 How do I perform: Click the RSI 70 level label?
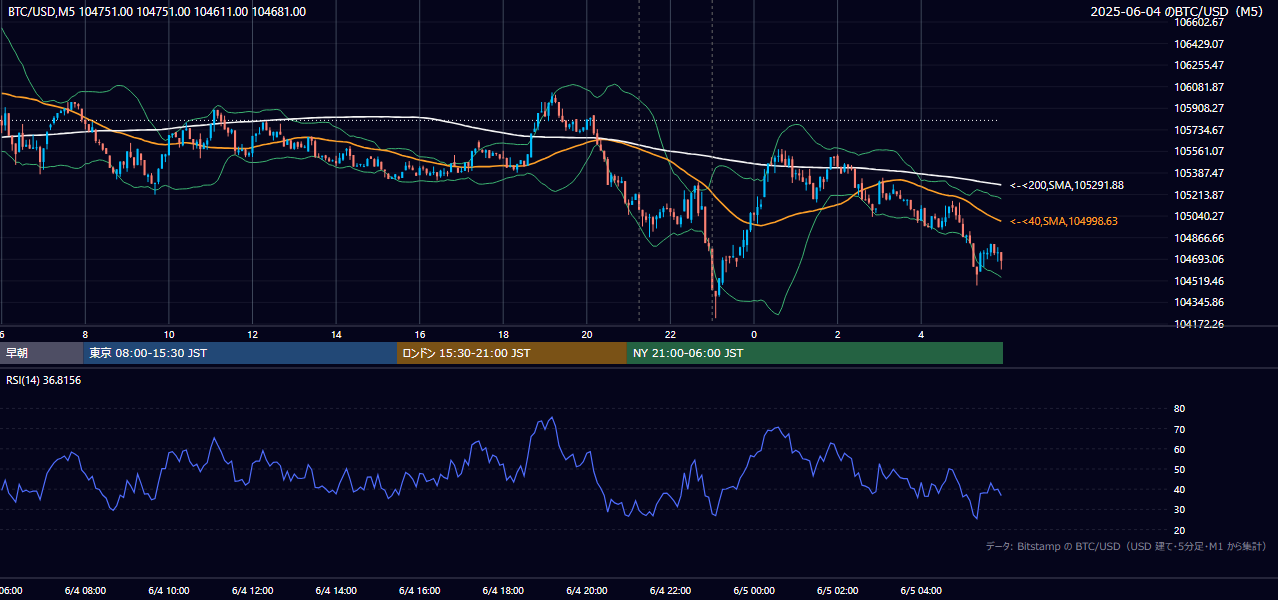1179,429
